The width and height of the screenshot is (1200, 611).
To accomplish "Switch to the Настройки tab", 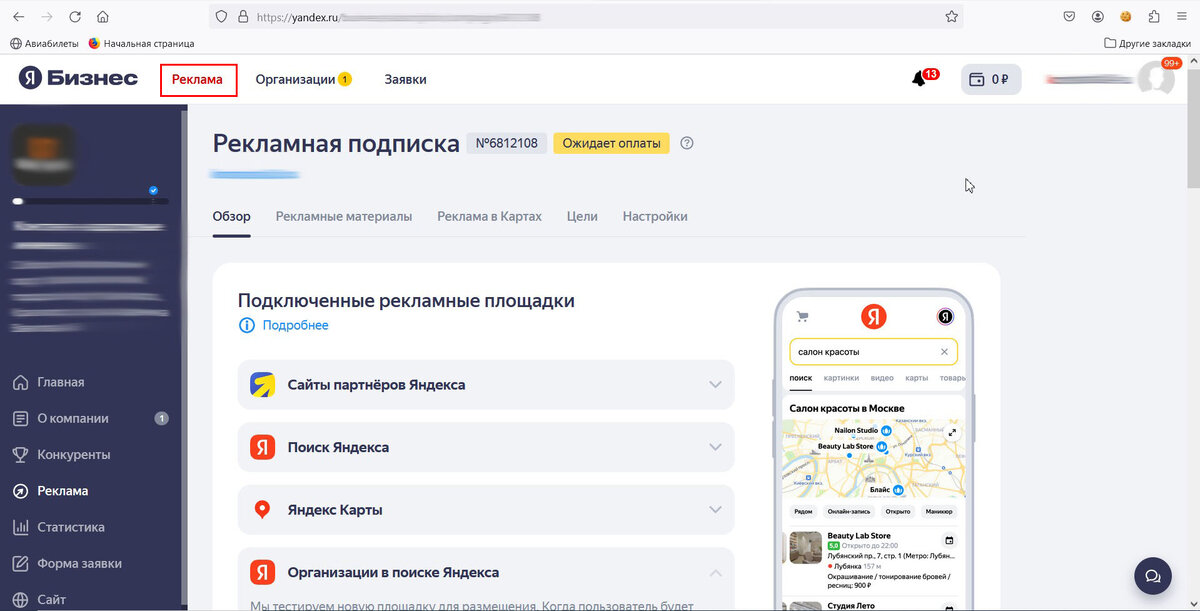I will pos(655,215).
